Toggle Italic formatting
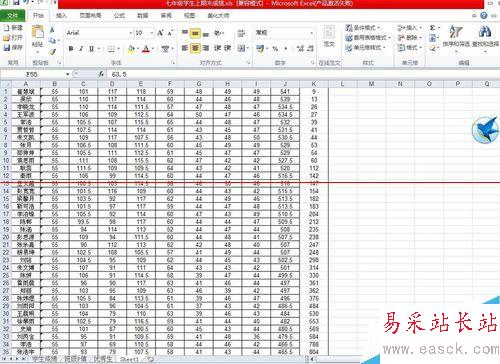This screenshot has height=364, width=500. 81,49
